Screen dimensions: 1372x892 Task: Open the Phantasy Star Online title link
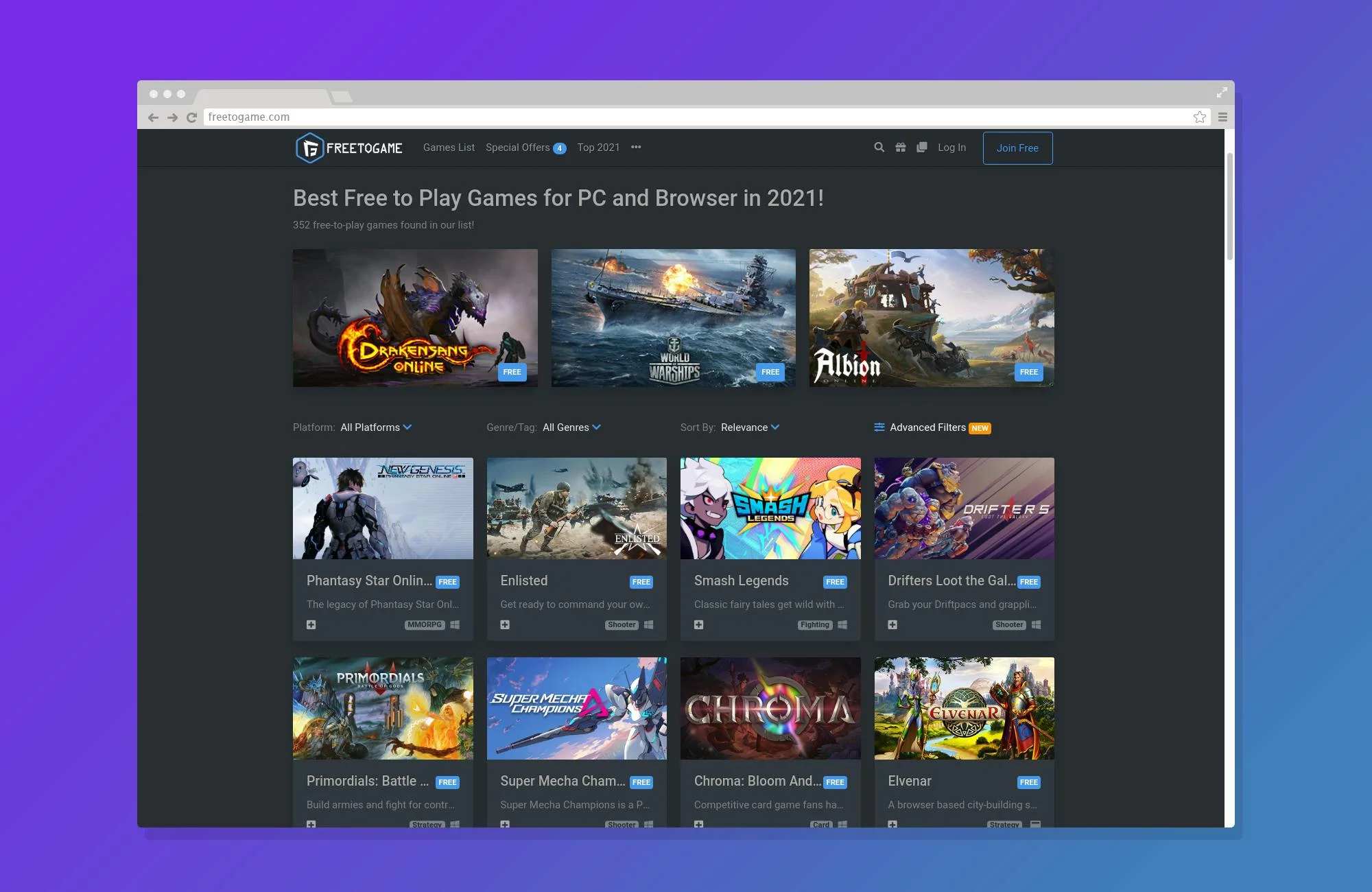pos(369,580)
